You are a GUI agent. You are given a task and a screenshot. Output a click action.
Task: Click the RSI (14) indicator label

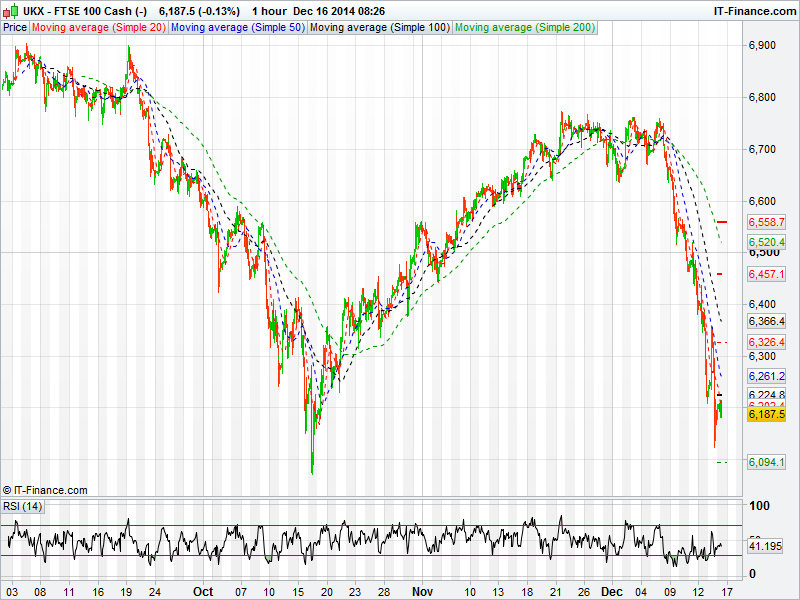pyautogui.click(x=23, y=506)
